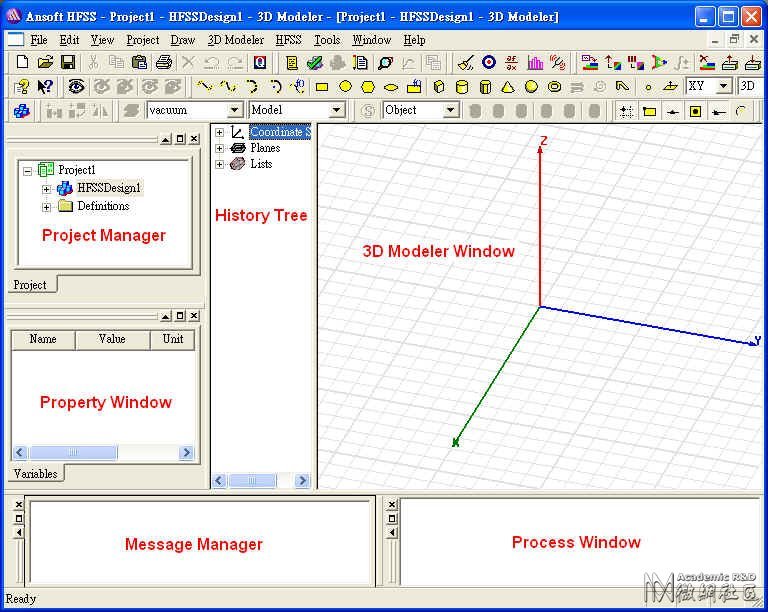The width and height of the screenshot is (768, 612).
Task: Create a new project with the blank page icon
Action: [22, 62]
